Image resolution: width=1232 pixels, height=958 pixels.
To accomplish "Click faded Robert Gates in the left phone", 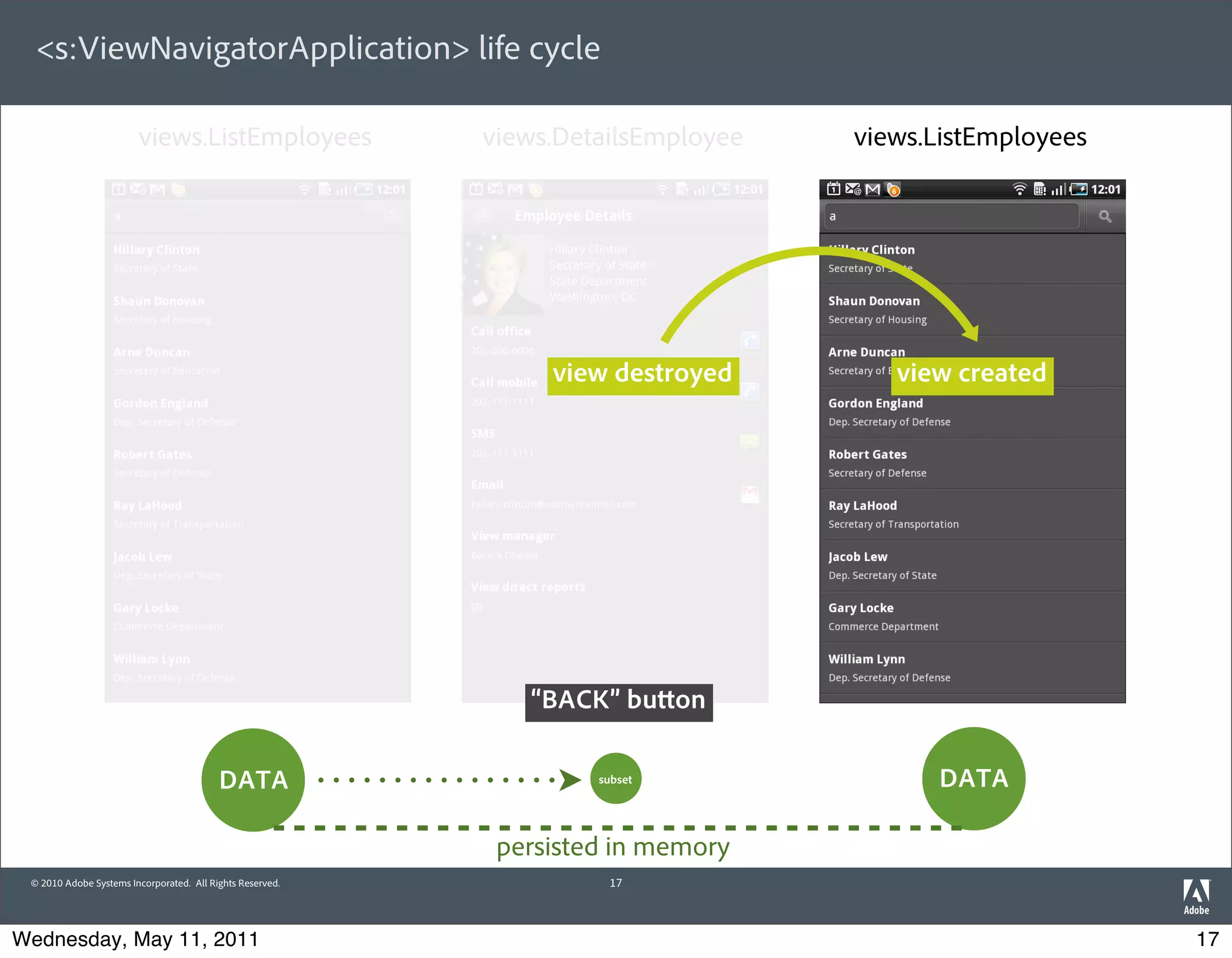I will click(257, 463).
